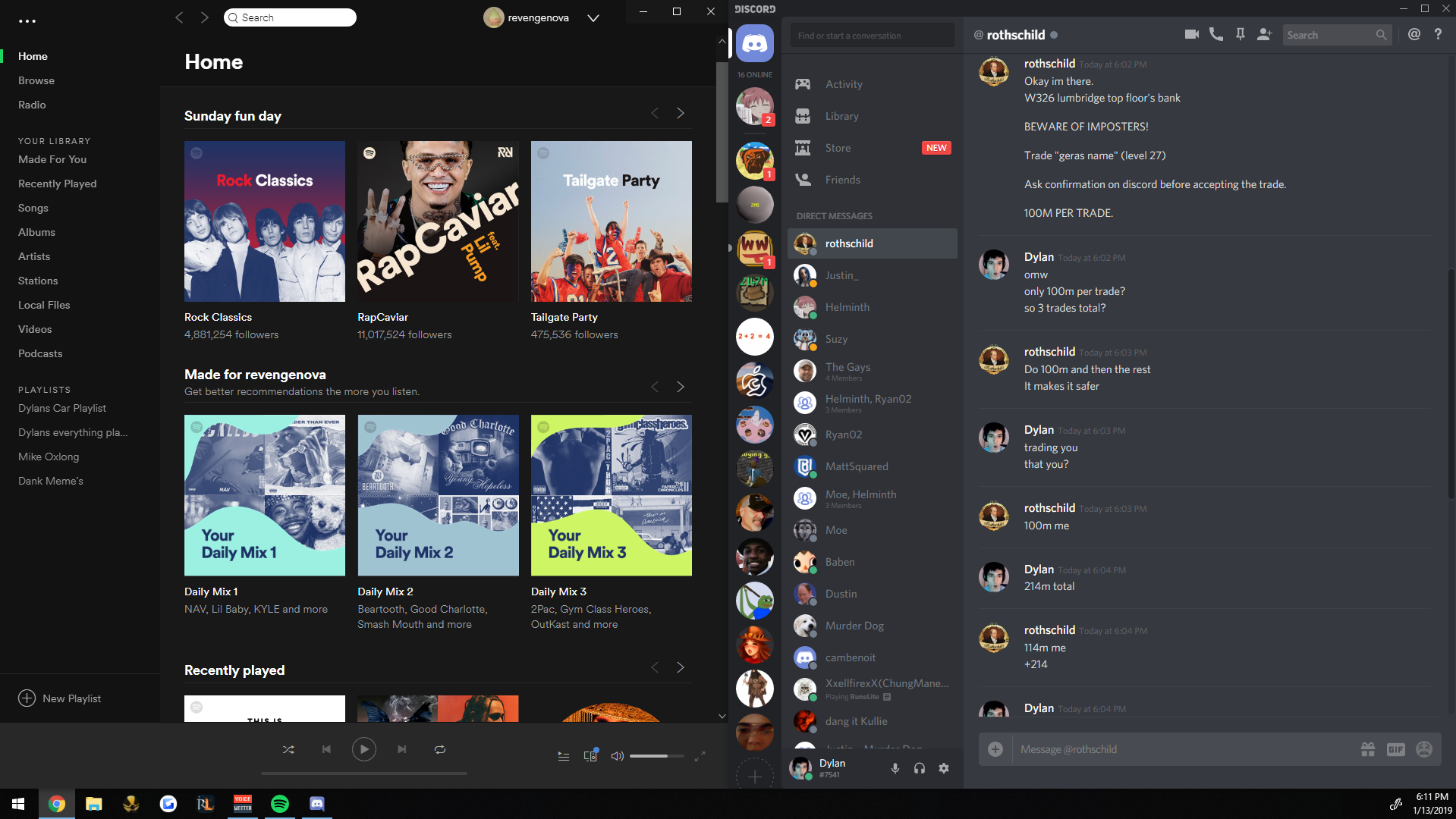Open Home in Spotify sidebar

[x=33, y=56]
